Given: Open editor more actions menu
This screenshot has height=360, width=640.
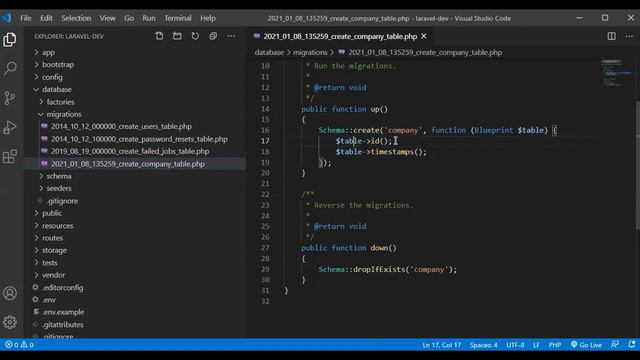Looking at the screenshot, I should pyautogui.click(x=629, y=36).
